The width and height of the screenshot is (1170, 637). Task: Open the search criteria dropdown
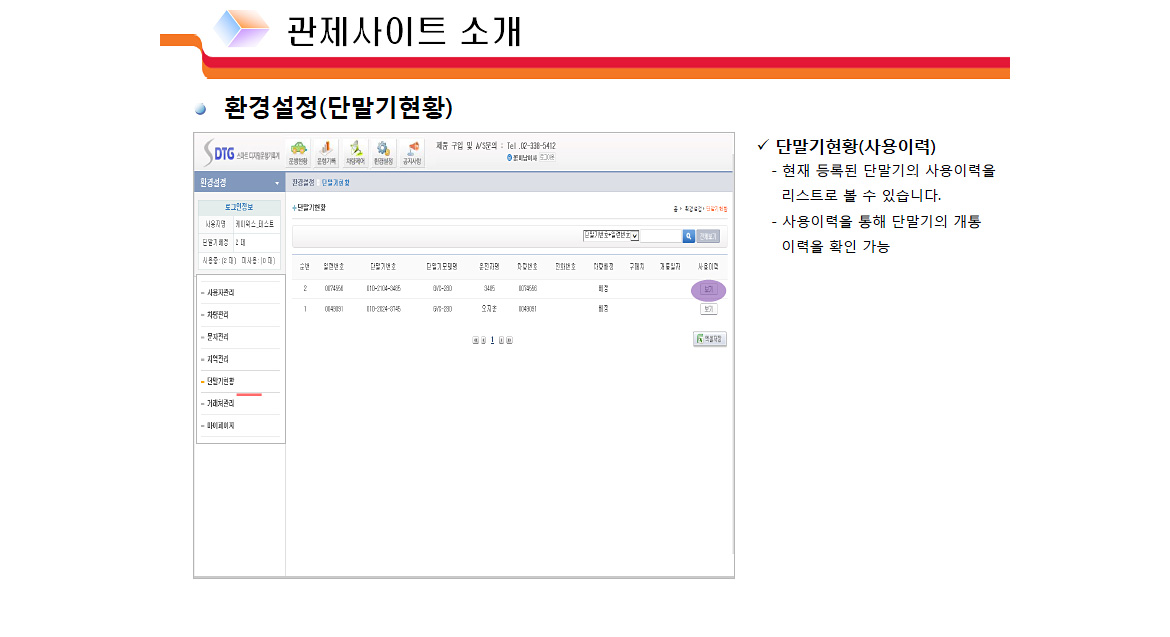tap(611, 236)
